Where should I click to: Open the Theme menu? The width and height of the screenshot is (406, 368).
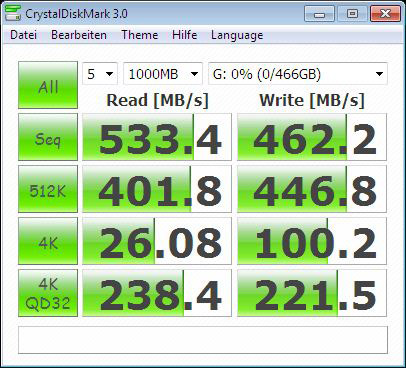[x=140, y=35]
